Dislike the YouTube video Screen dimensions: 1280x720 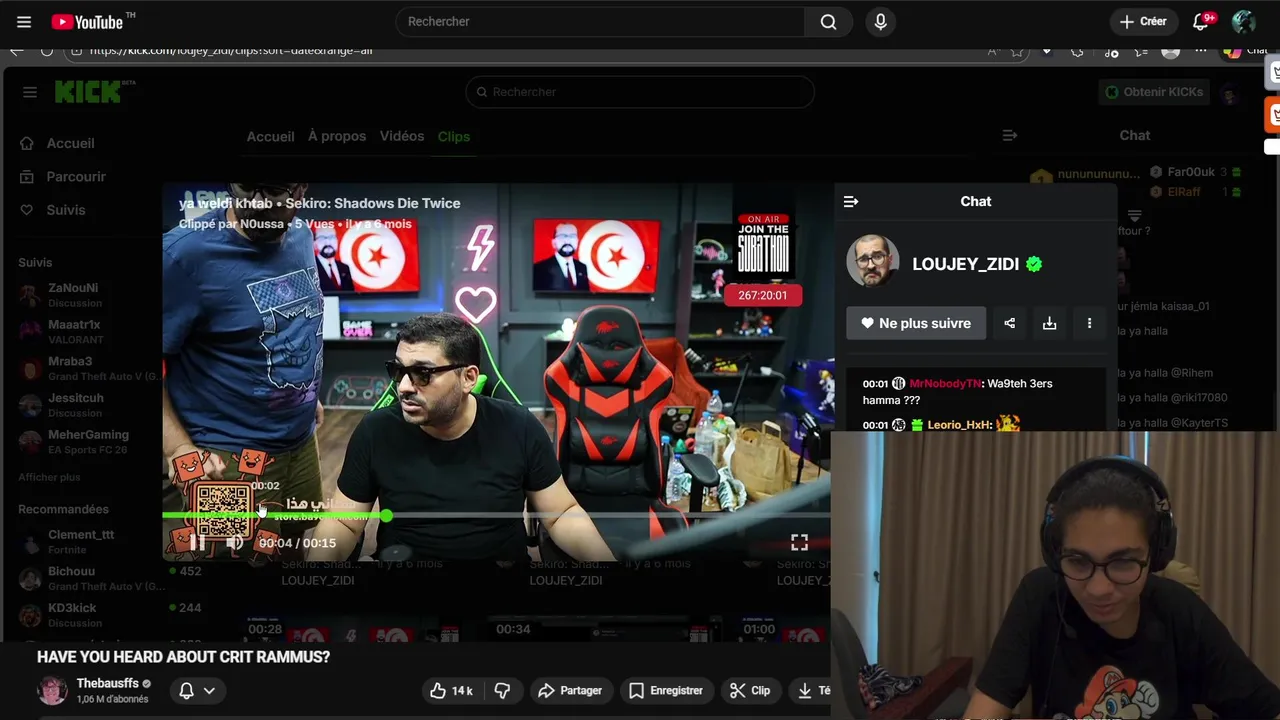pos(502,690)
